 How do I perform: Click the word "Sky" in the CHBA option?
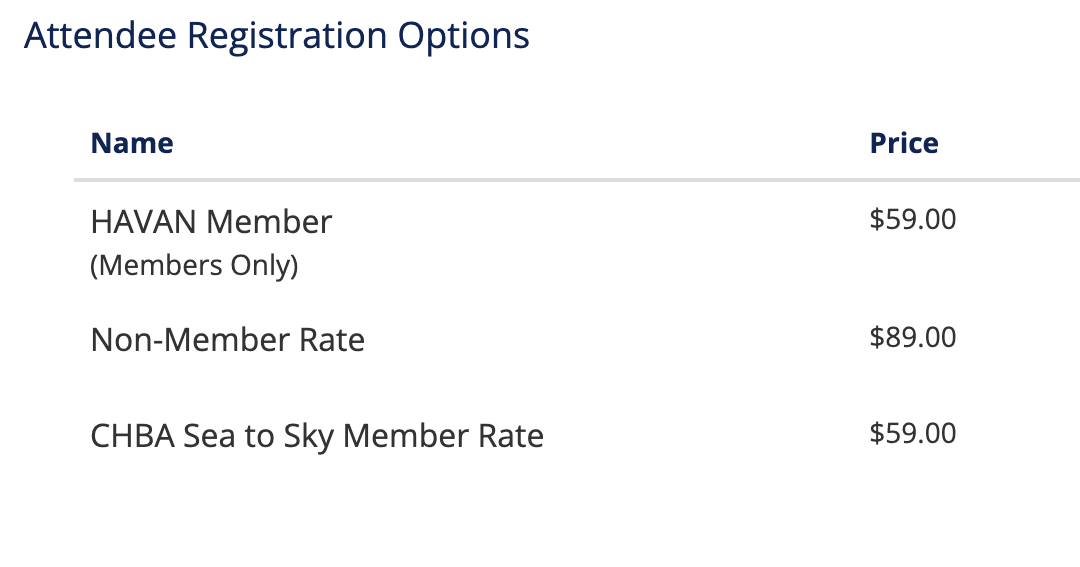[x=306, y=437]
